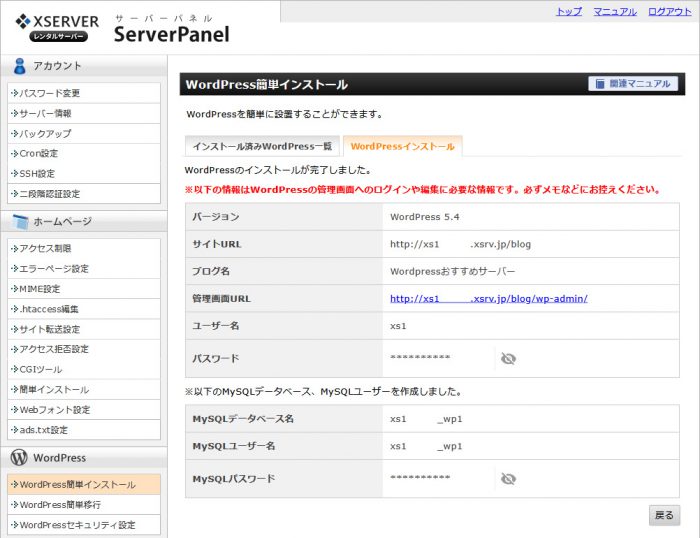Open the wp-admin 管理画面URL link
The width and height of the screenshot is (700, 538).
pyautogui.click(x=489, y=299)
